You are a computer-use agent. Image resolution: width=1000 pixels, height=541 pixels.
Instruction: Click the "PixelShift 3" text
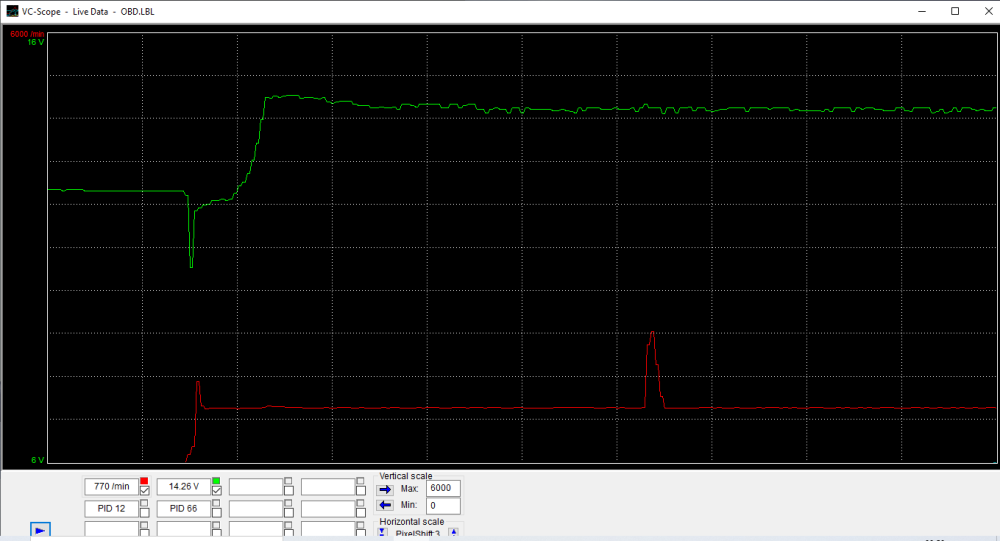coord(418,533)
